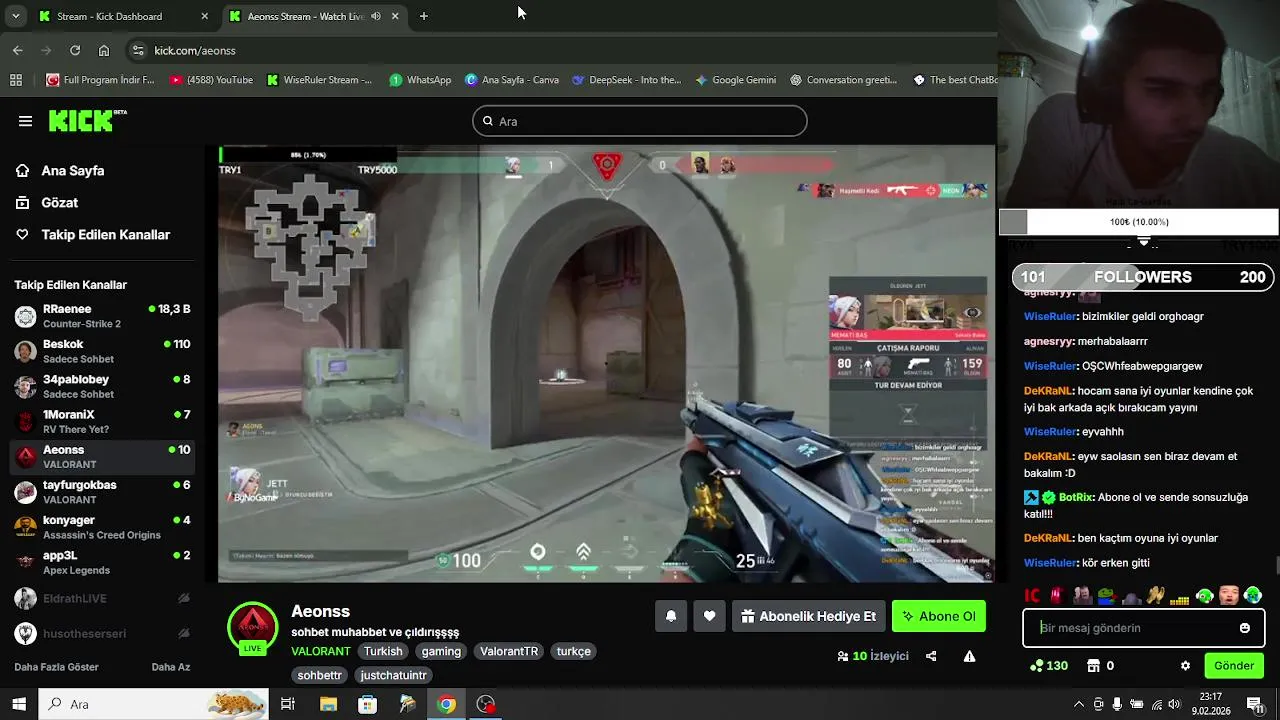
Task: Open Takip Edilen Kanallar page
Action: click(105, 235)
